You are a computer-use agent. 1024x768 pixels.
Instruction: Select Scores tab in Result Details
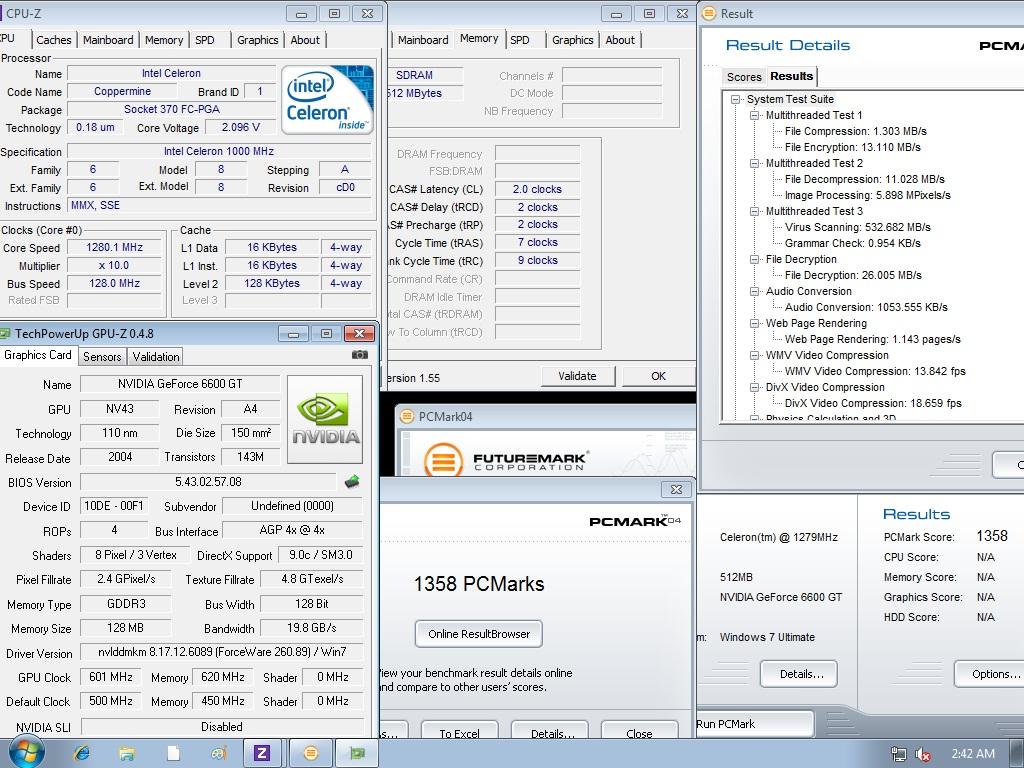pos(744,77)
